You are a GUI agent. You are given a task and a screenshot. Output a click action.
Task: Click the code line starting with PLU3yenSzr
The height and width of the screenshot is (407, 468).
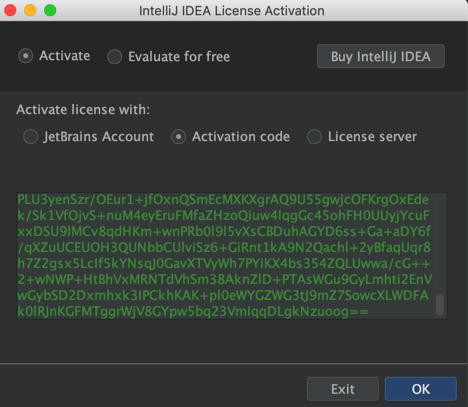click(x=223, y=200)
